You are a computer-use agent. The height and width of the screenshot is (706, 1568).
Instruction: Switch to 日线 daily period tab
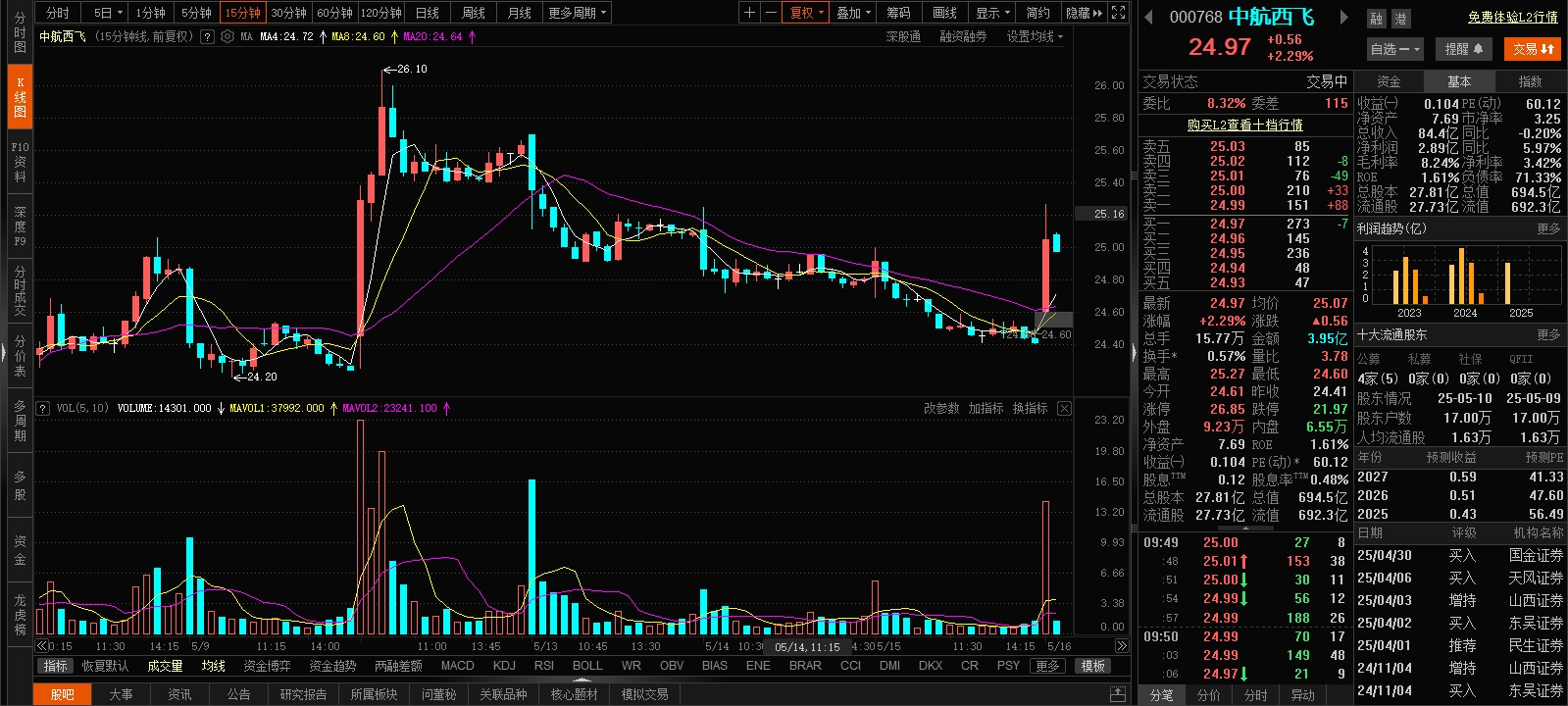pos(428,13)
